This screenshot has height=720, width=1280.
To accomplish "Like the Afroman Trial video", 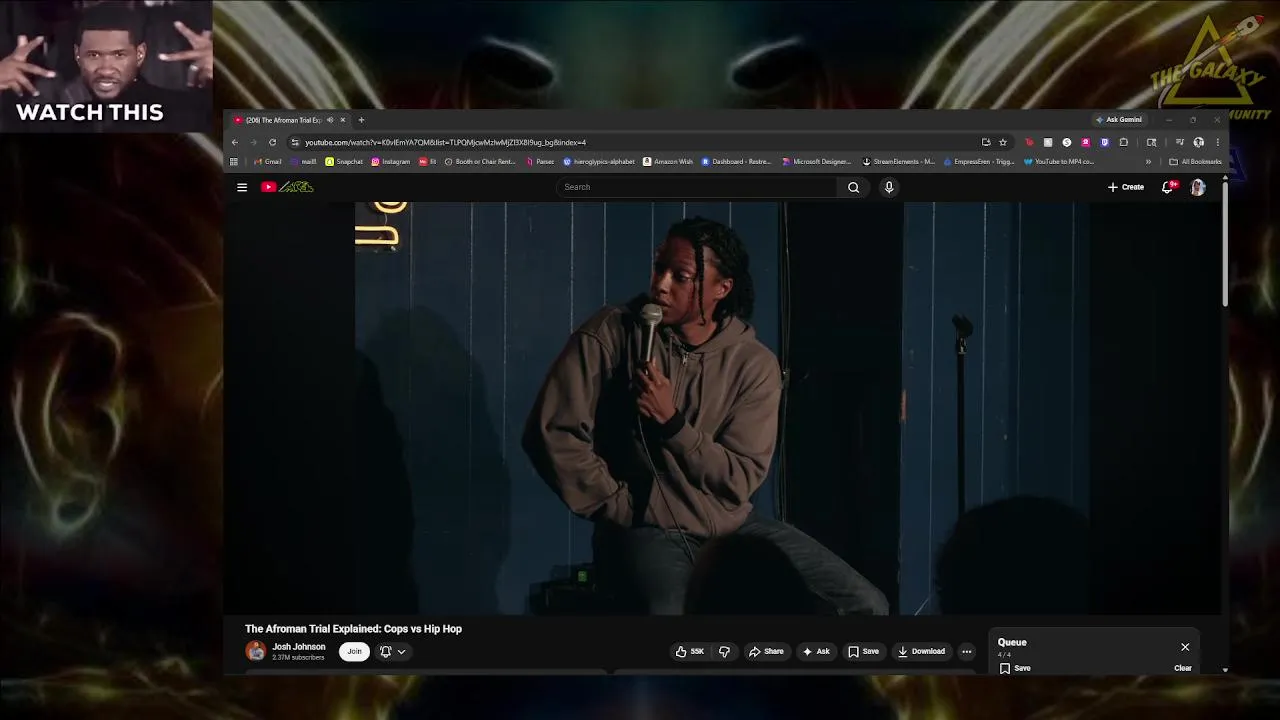I will [690, 651].
